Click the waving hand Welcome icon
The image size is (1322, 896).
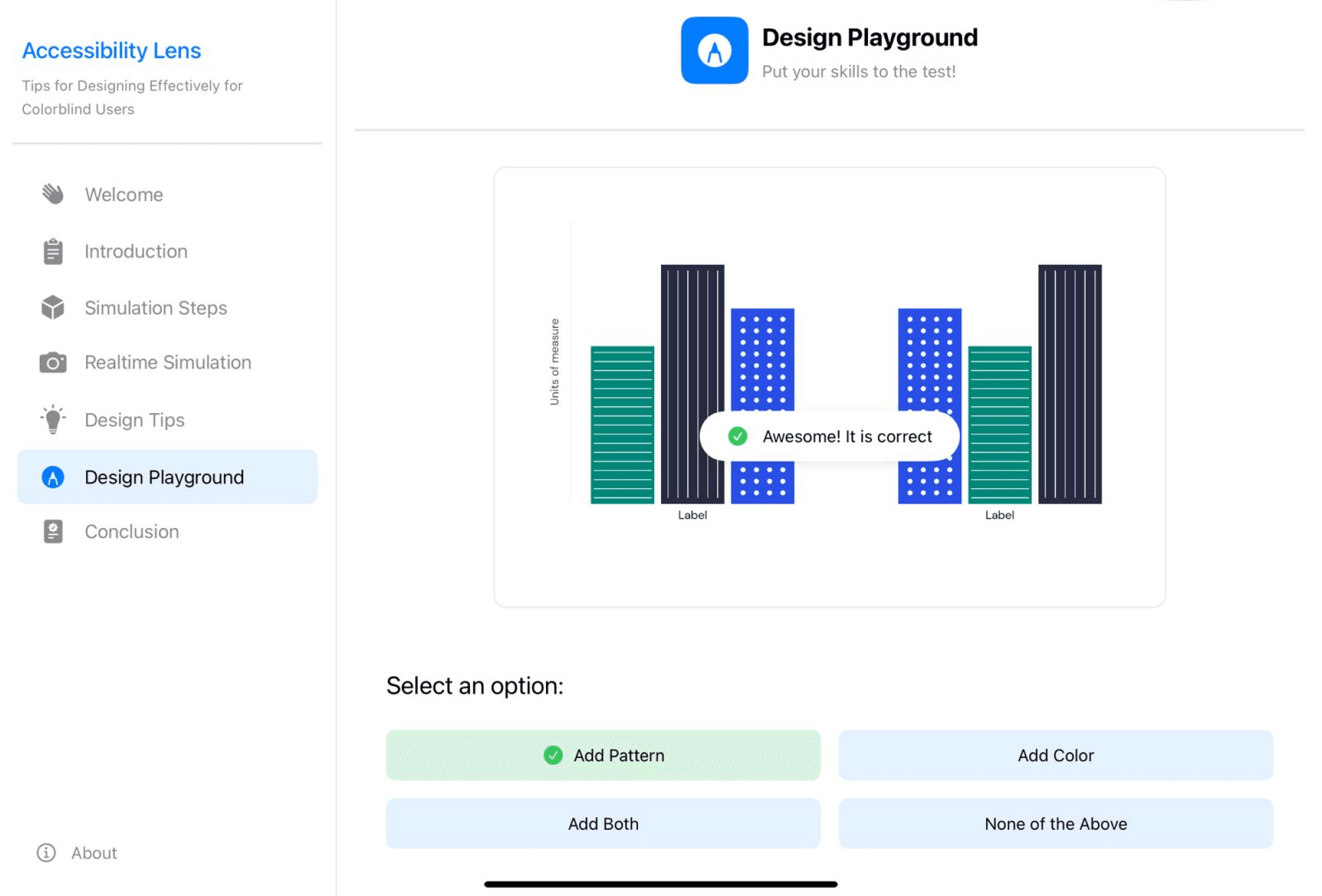tap(53, 194)
